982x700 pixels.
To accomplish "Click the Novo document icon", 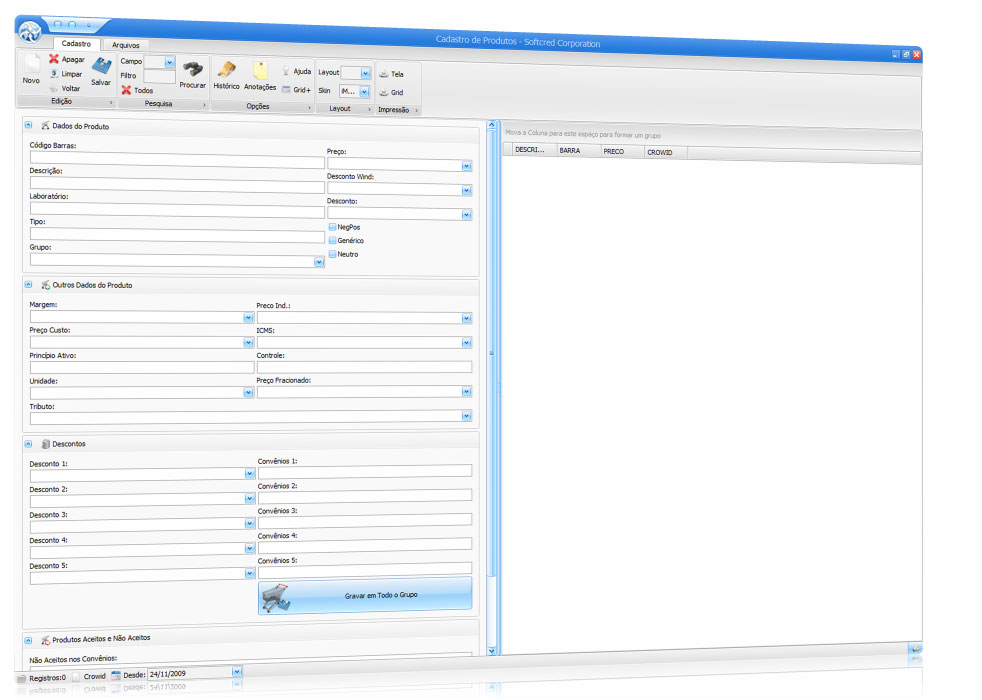I will coord(31,63).
